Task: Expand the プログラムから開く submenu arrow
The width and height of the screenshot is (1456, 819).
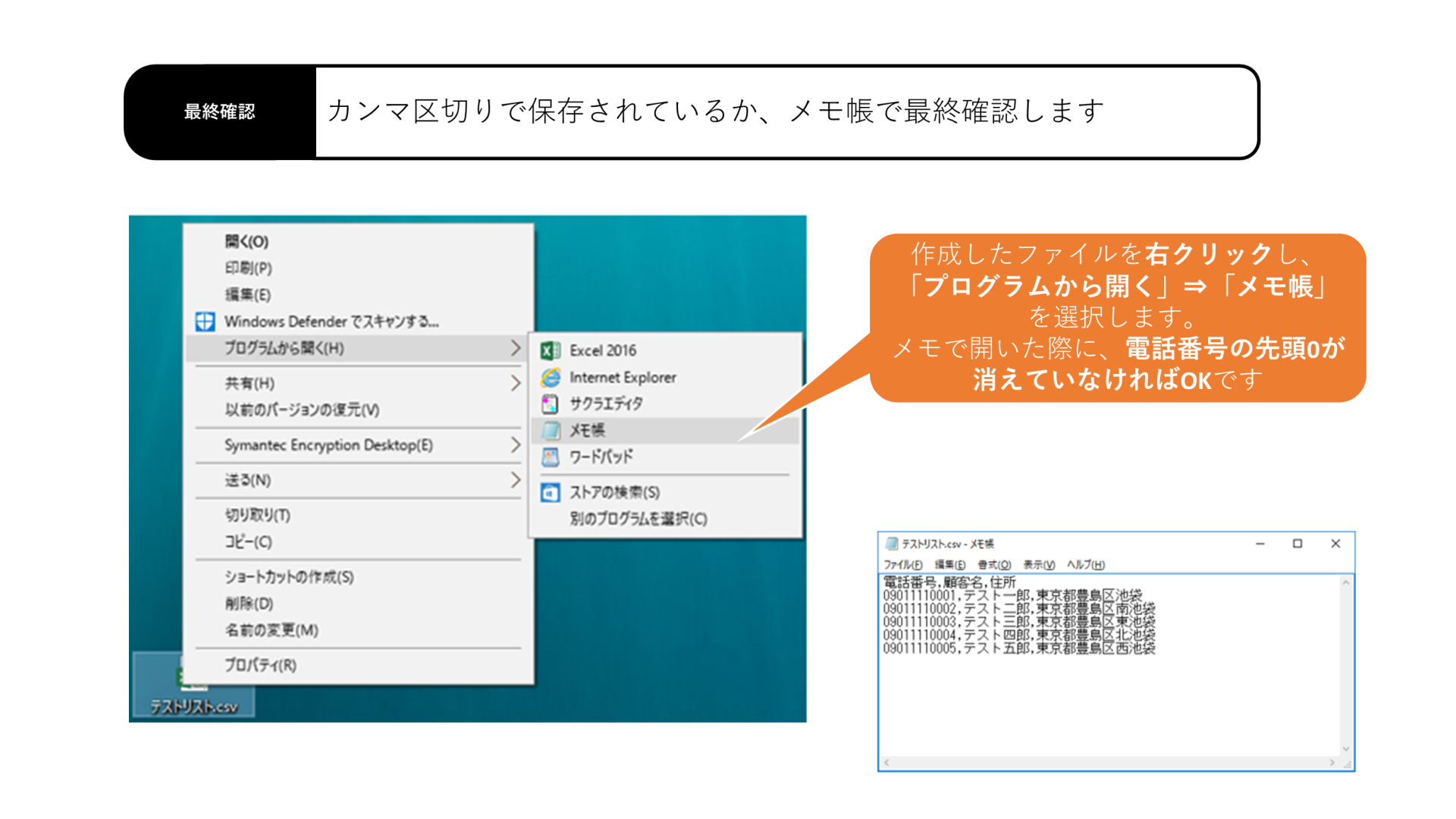Action: click(x=516, y=348)
